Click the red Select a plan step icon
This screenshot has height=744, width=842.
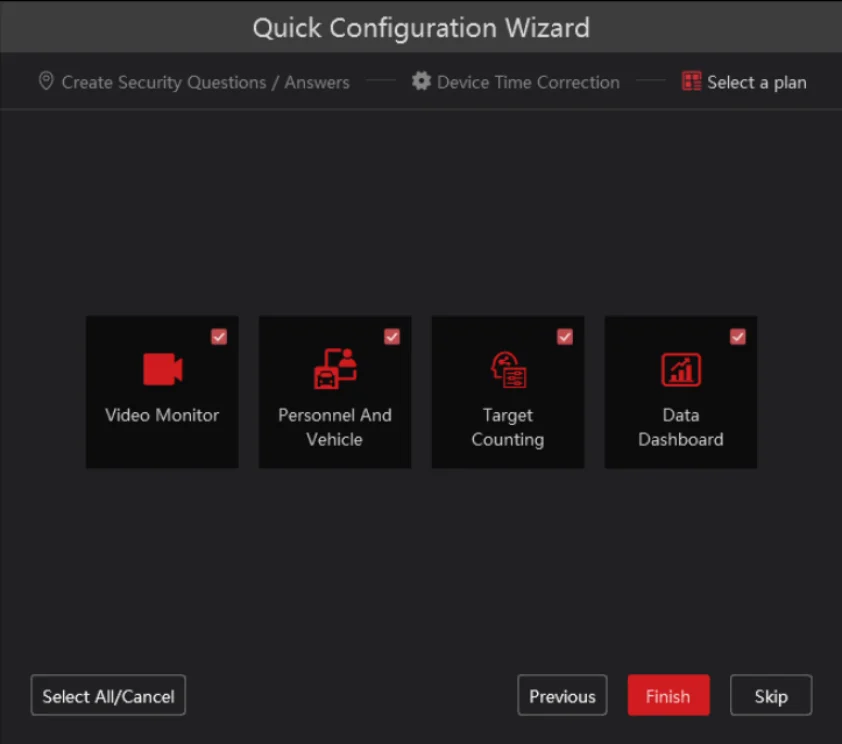pyautogui.click(x=691, y=82)
